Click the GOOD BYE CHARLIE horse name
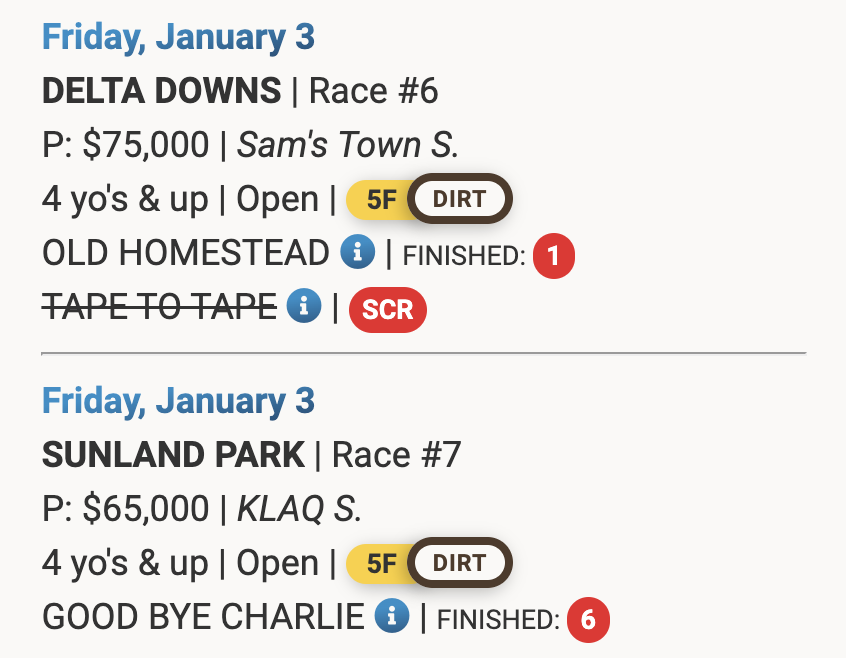This screenshot has height=658, width=846. click(x=203, y=618)
